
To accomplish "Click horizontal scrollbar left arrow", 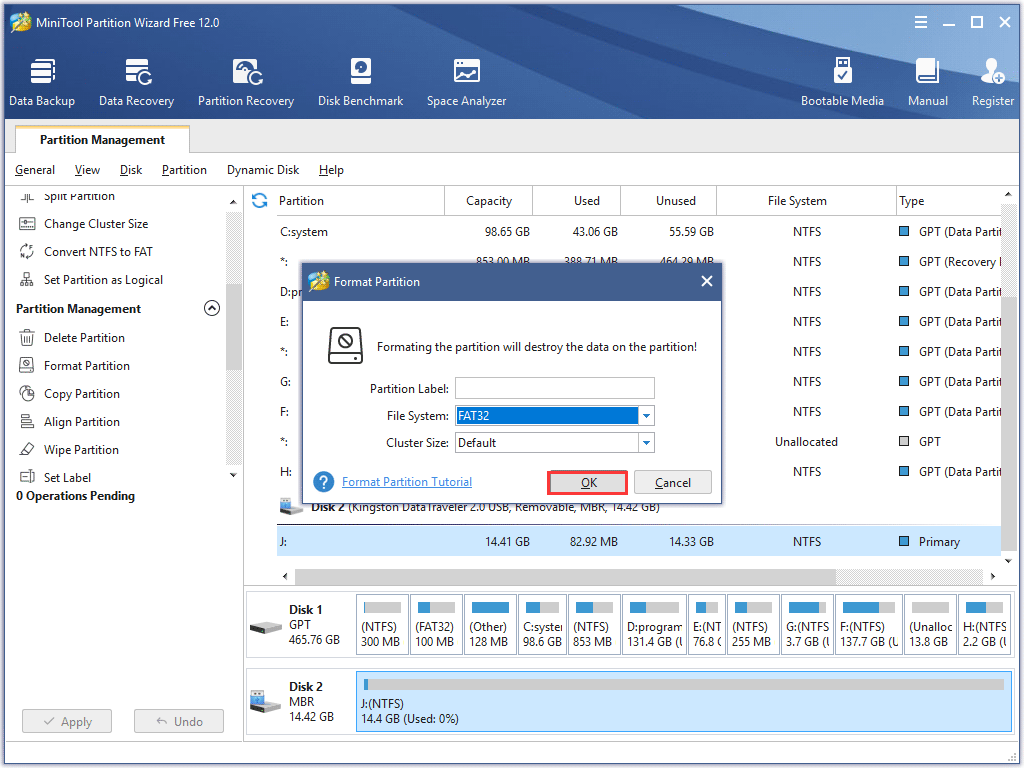I will 285,577.
